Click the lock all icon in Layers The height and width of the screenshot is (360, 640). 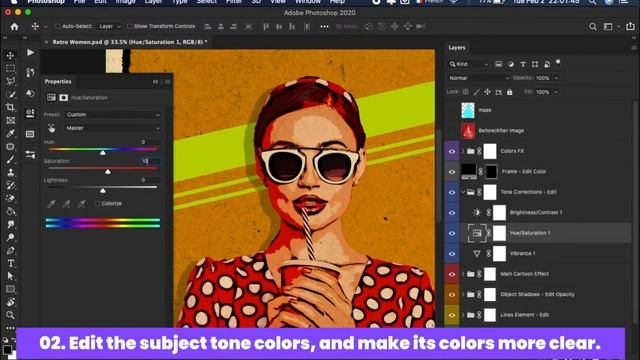coord(509,92)
